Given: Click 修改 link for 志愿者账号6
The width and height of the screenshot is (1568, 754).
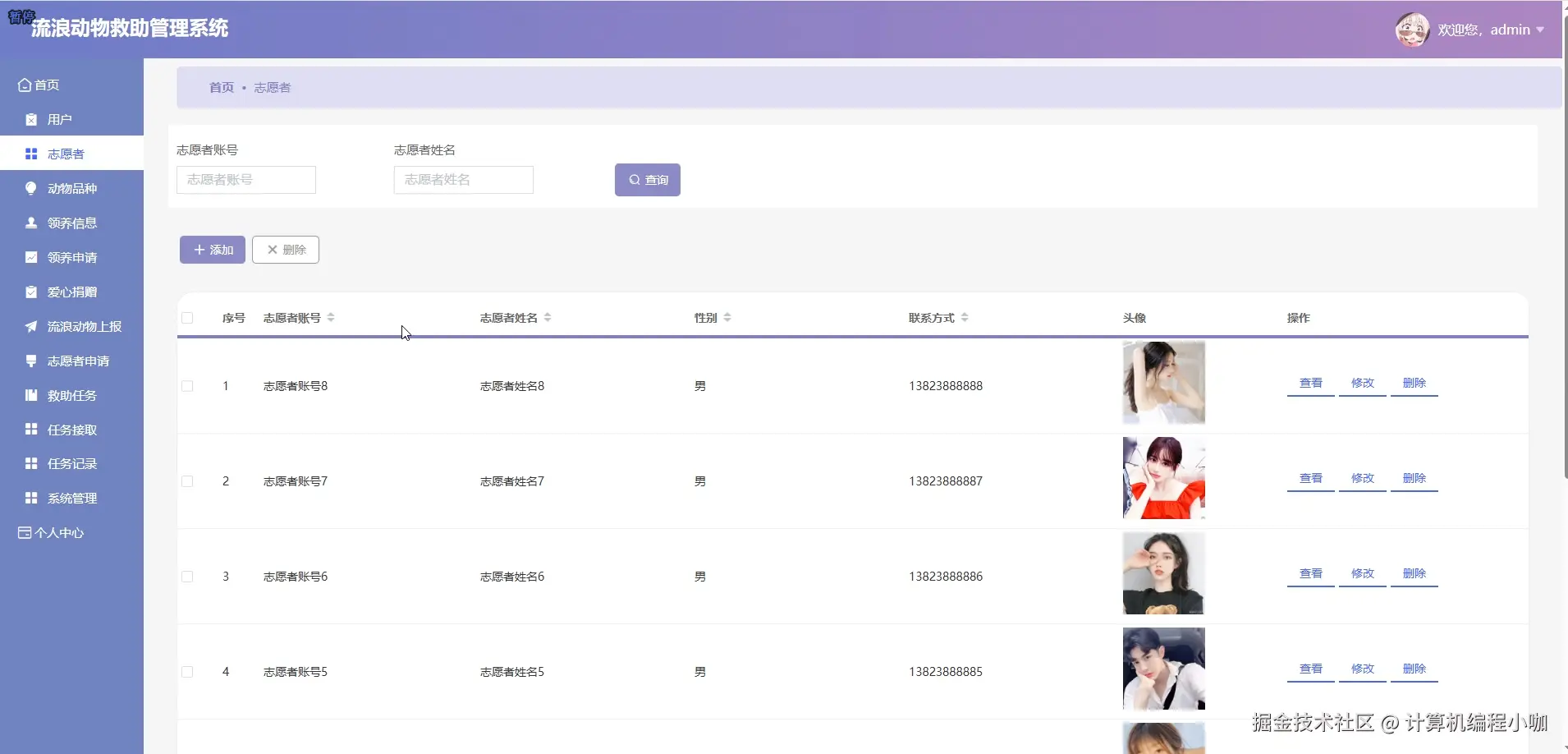Looking at the screenshot, I should pos(1363,574).
